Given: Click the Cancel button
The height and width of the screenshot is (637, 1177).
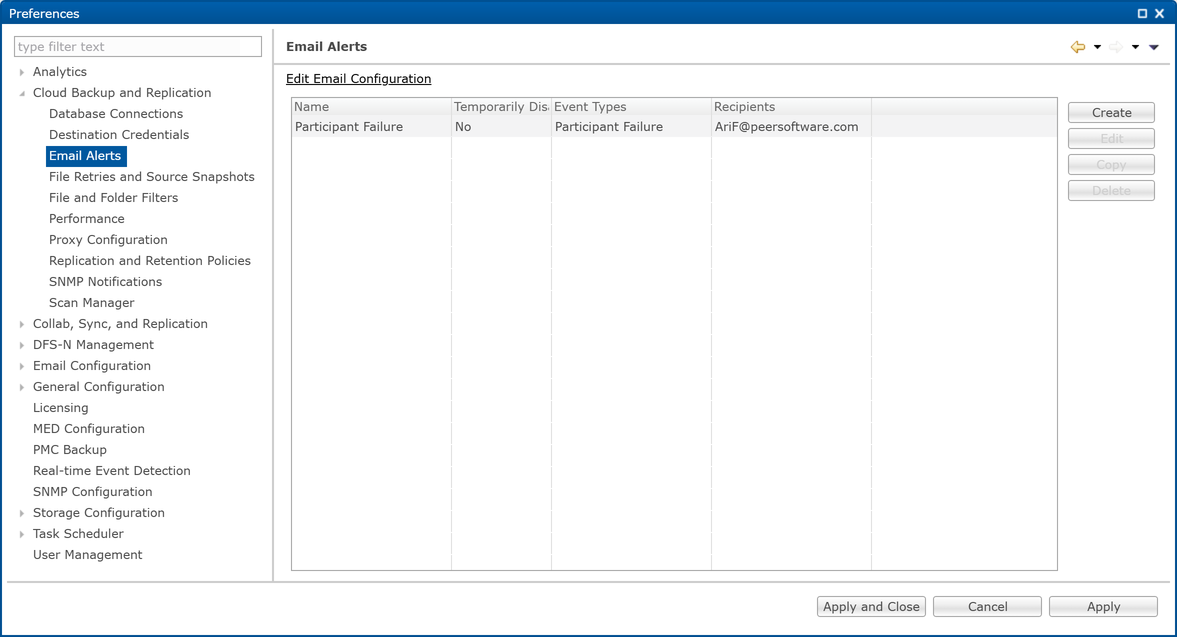Looking at the screenshot, I should point(987,606).
